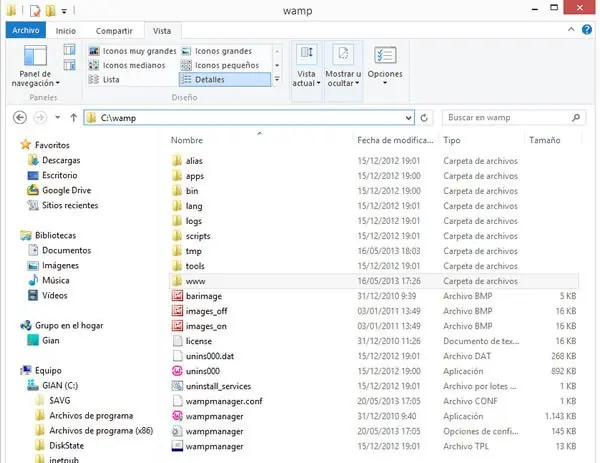600x463 pixels.
Task: Select the logs folder icon
Action: click(x=177, y=221)
